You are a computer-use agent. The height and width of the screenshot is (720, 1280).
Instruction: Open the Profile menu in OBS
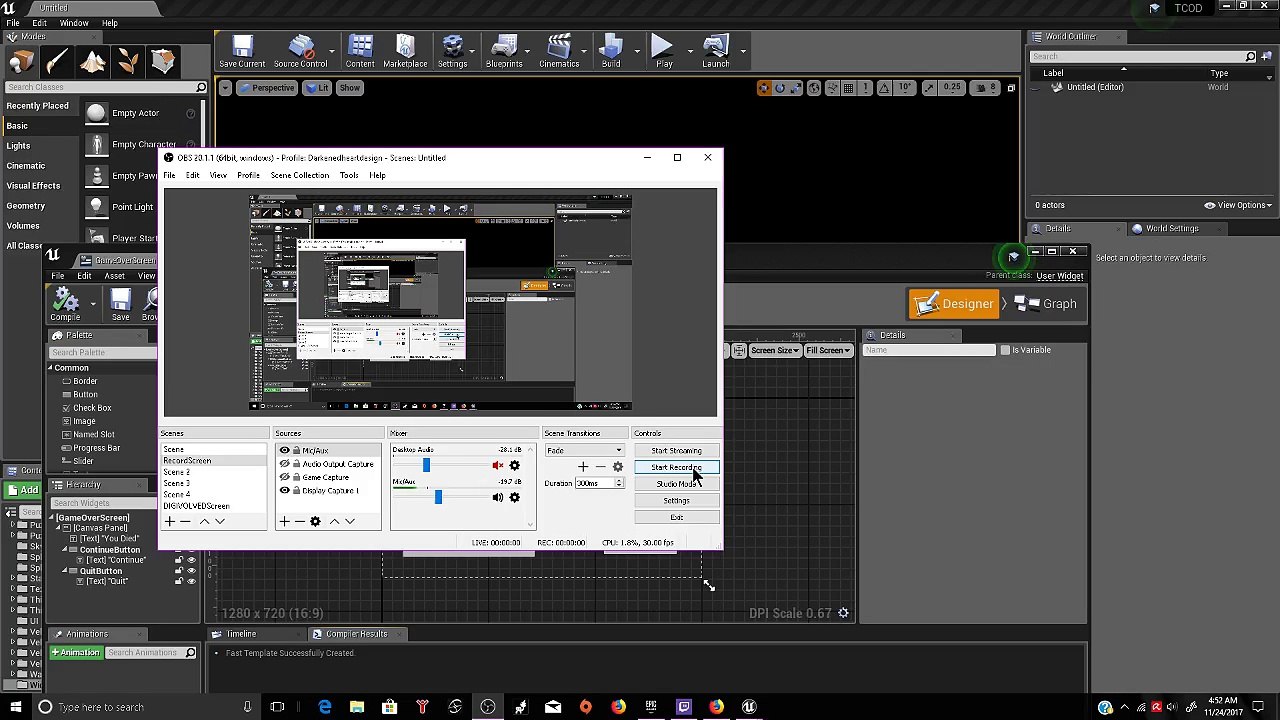click(248, 175)
